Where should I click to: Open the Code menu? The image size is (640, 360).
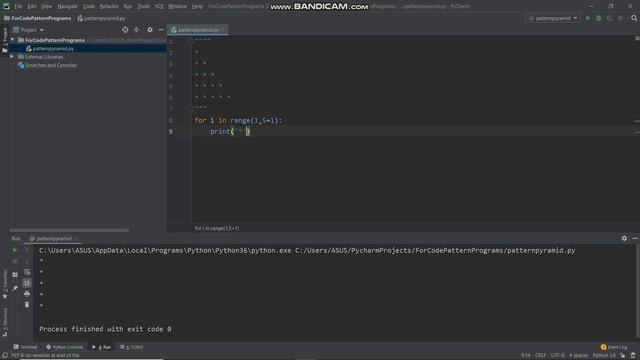[x=89, y=7]
